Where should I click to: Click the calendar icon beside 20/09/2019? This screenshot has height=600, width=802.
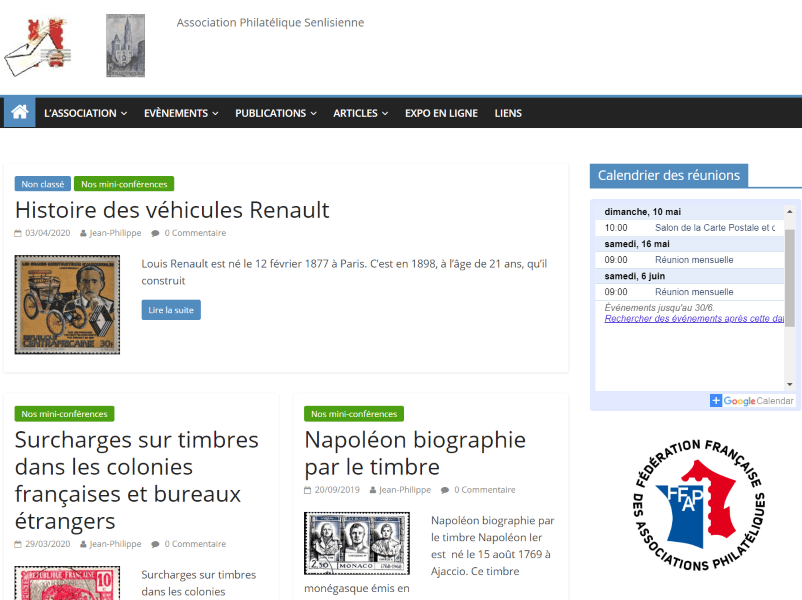click(x=307, y=490)
